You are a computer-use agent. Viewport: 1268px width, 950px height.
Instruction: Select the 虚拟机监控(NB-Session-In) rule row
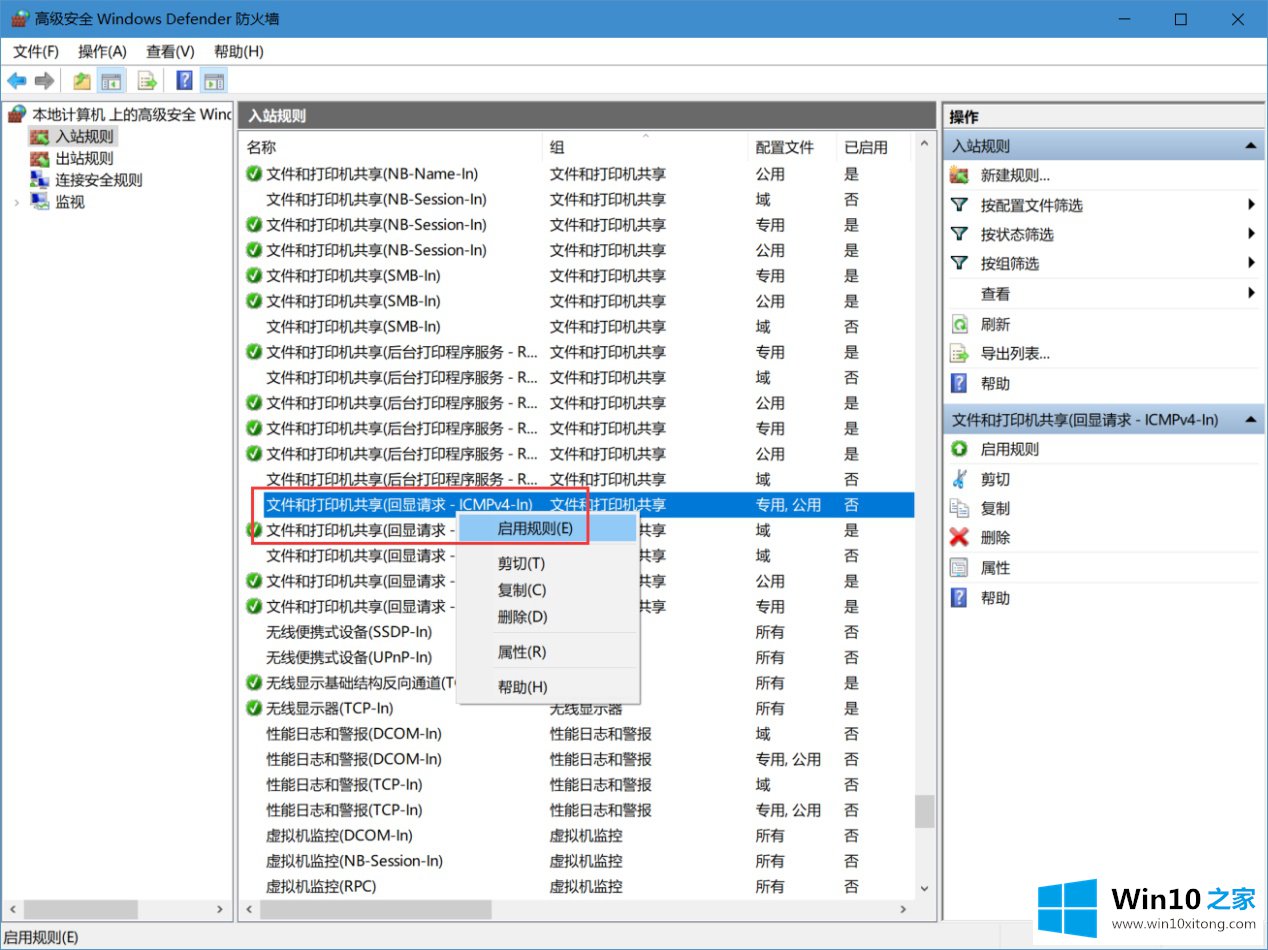pos(578,861)
